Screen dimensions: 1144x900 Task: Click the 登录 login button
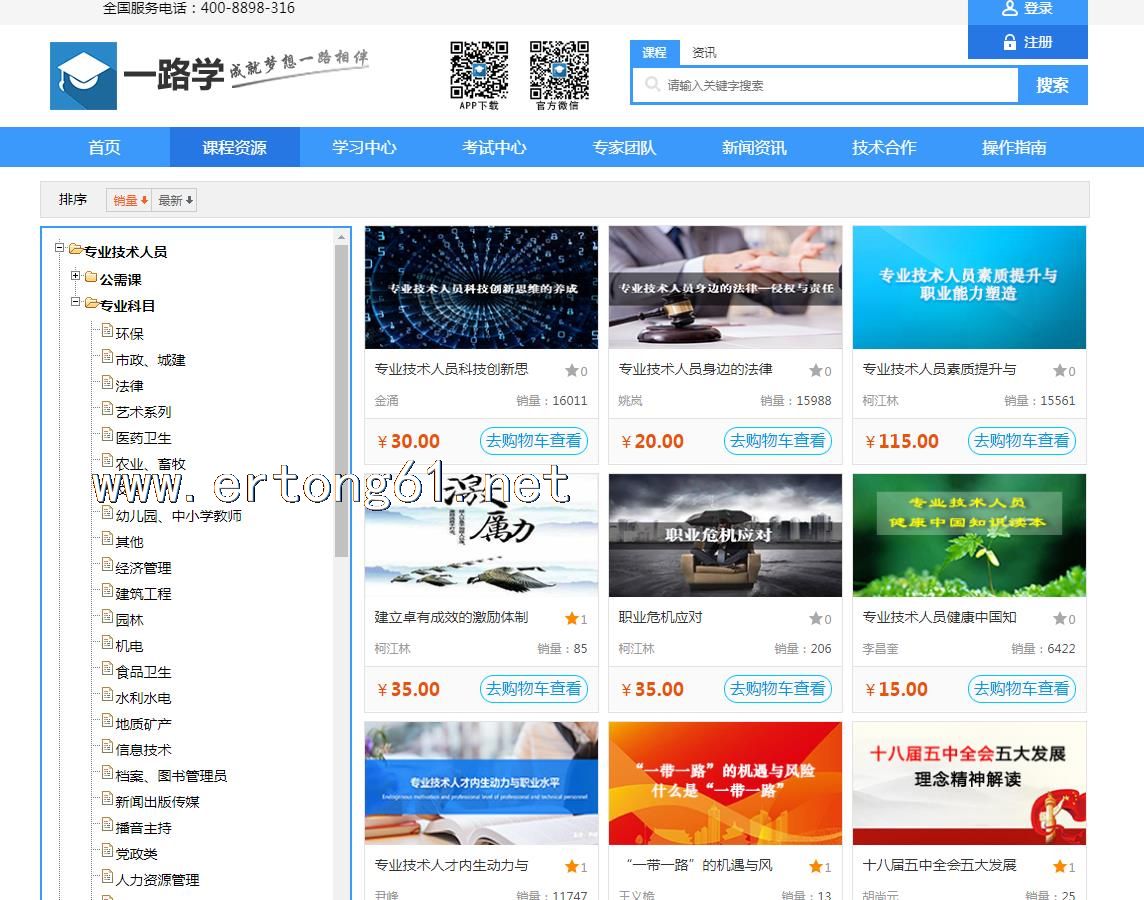1027,9
